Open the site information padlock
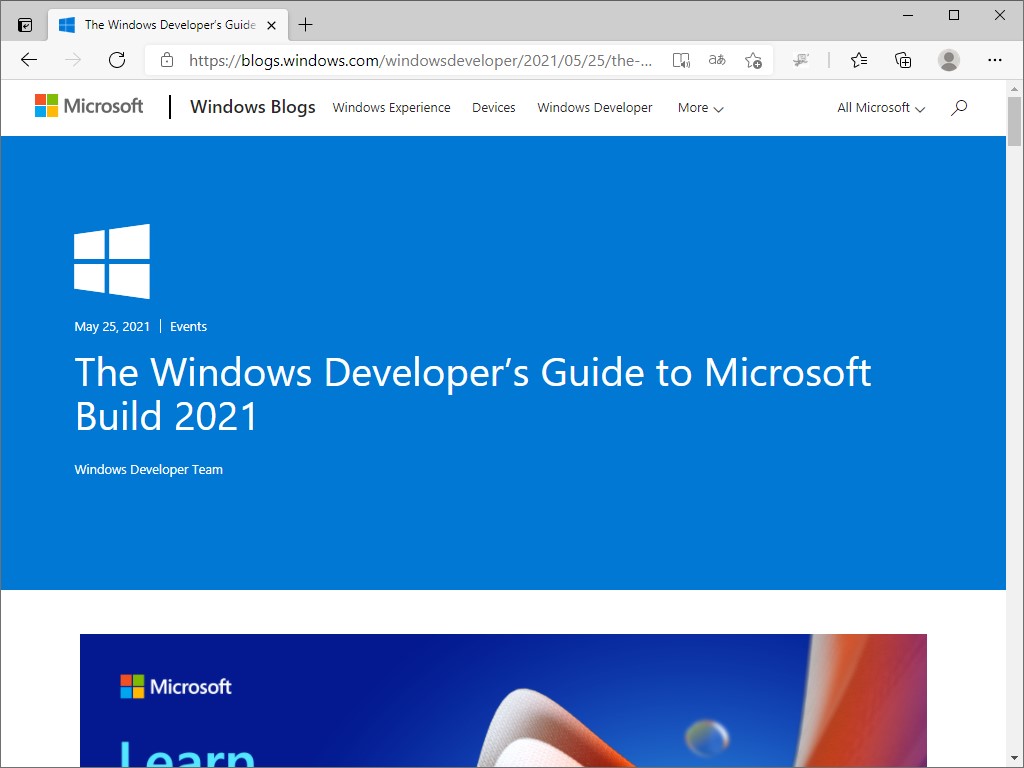 [166, 60]
